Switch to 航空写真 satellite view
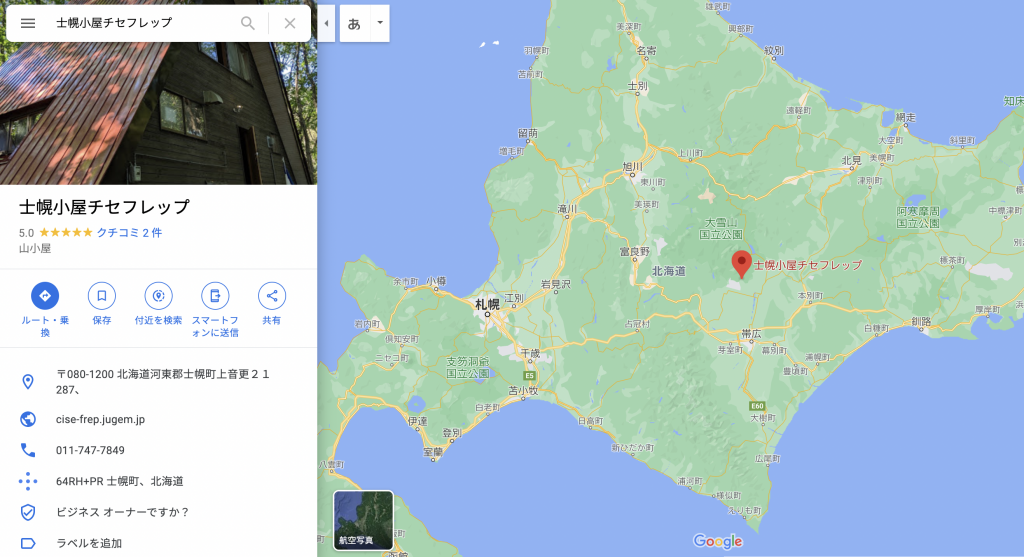 pyautogui.click(x=363, y=520)
